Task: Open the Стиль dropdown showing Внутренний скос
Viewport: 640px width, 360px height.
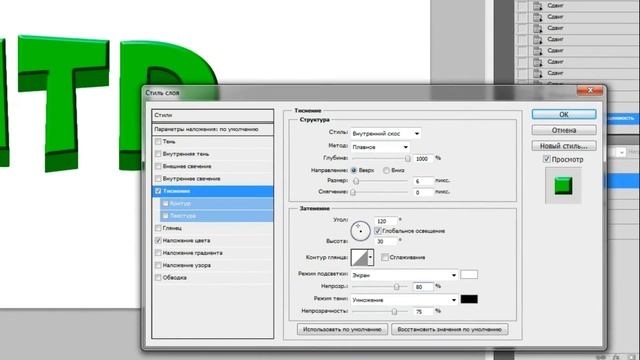Action: [386, 133]
